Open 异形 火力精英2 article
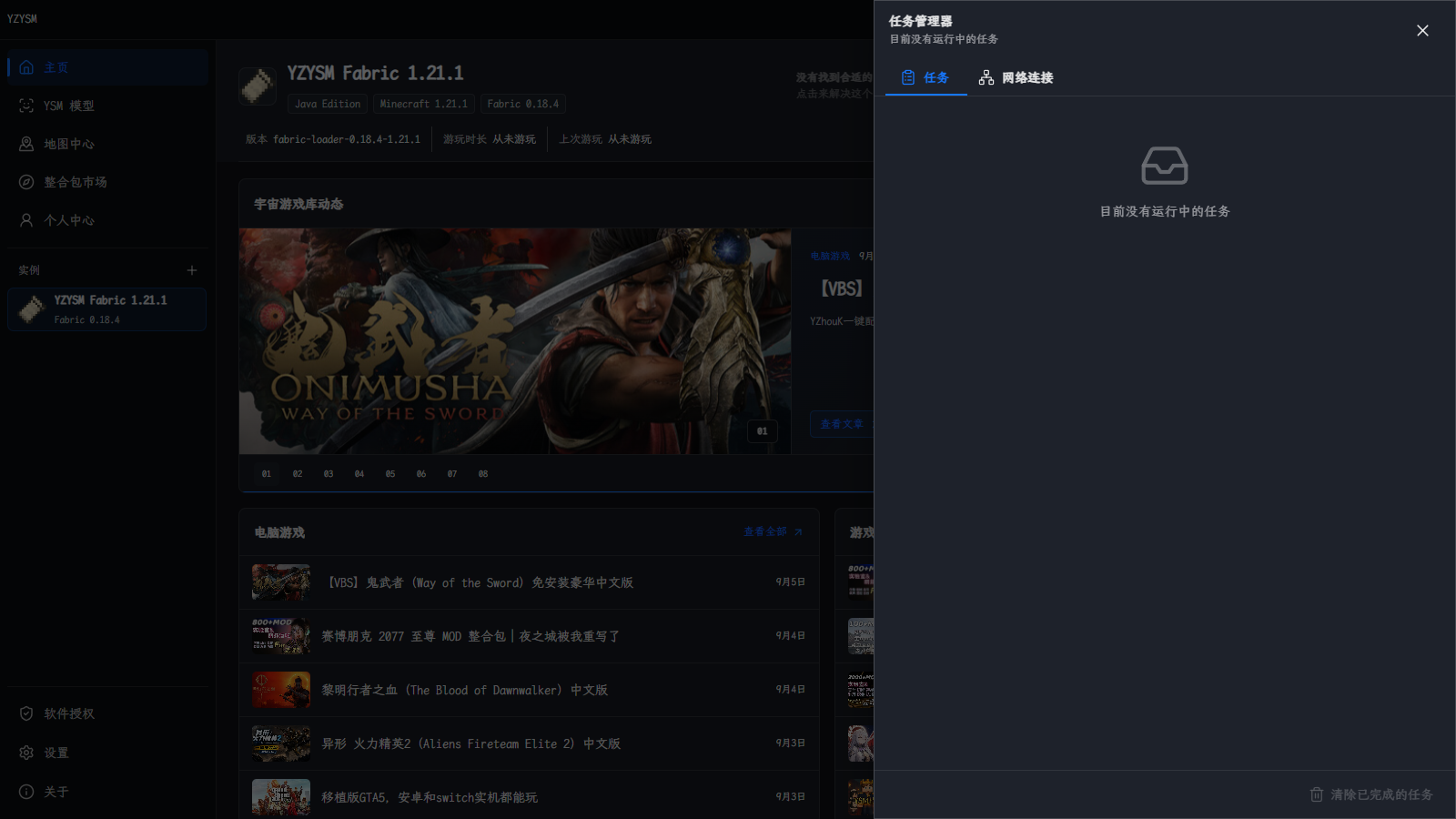Screen dimensions: 1456x819 point(529,743)
